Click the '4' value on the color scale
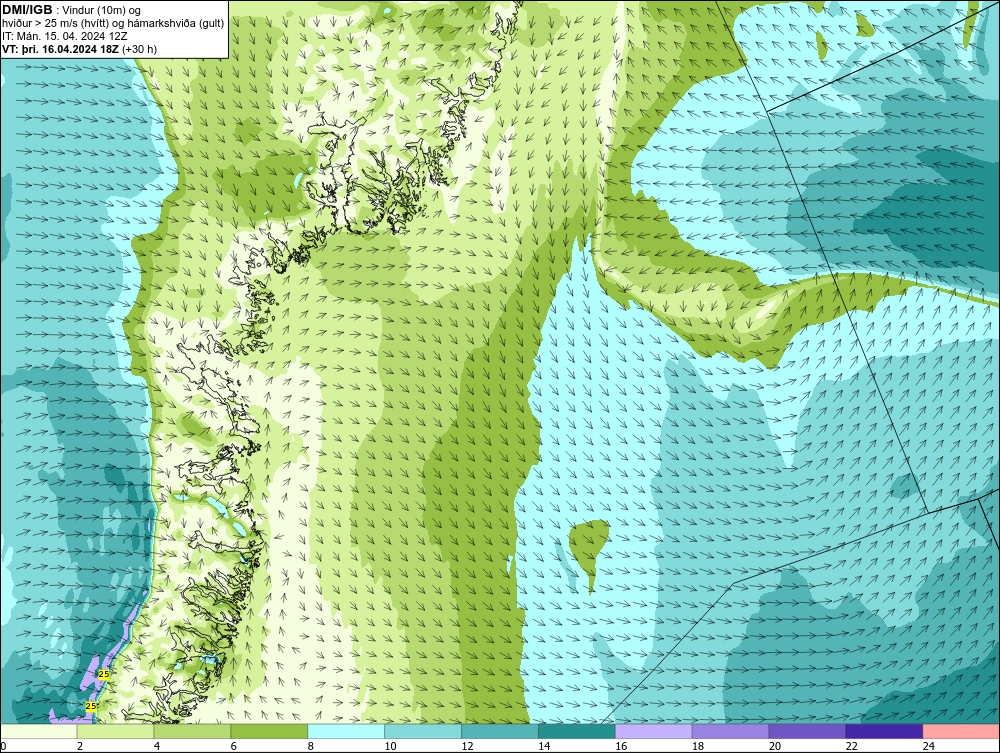The width and height of the screenshot is (1000, 753). click(157, 746)
